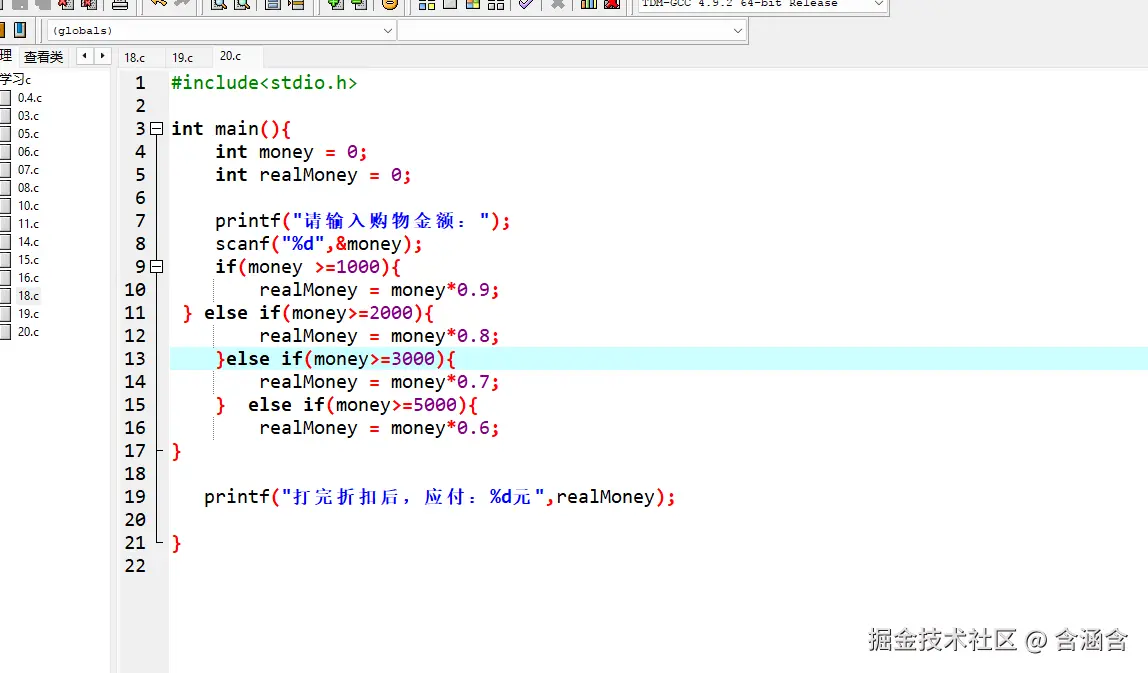The image size is (1148, 673).
Task: Click the 'int money = 0;' declaration
Action: coord(291,152)
